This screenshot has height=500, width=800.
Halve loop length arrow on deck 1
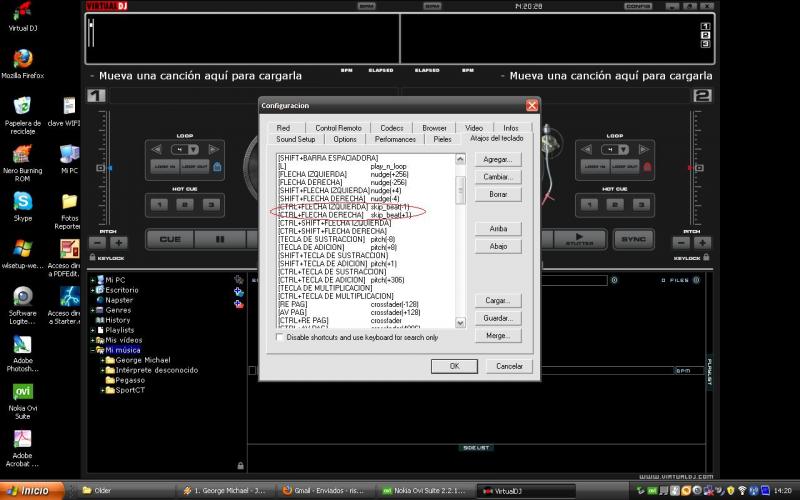(x=157, y=149)
